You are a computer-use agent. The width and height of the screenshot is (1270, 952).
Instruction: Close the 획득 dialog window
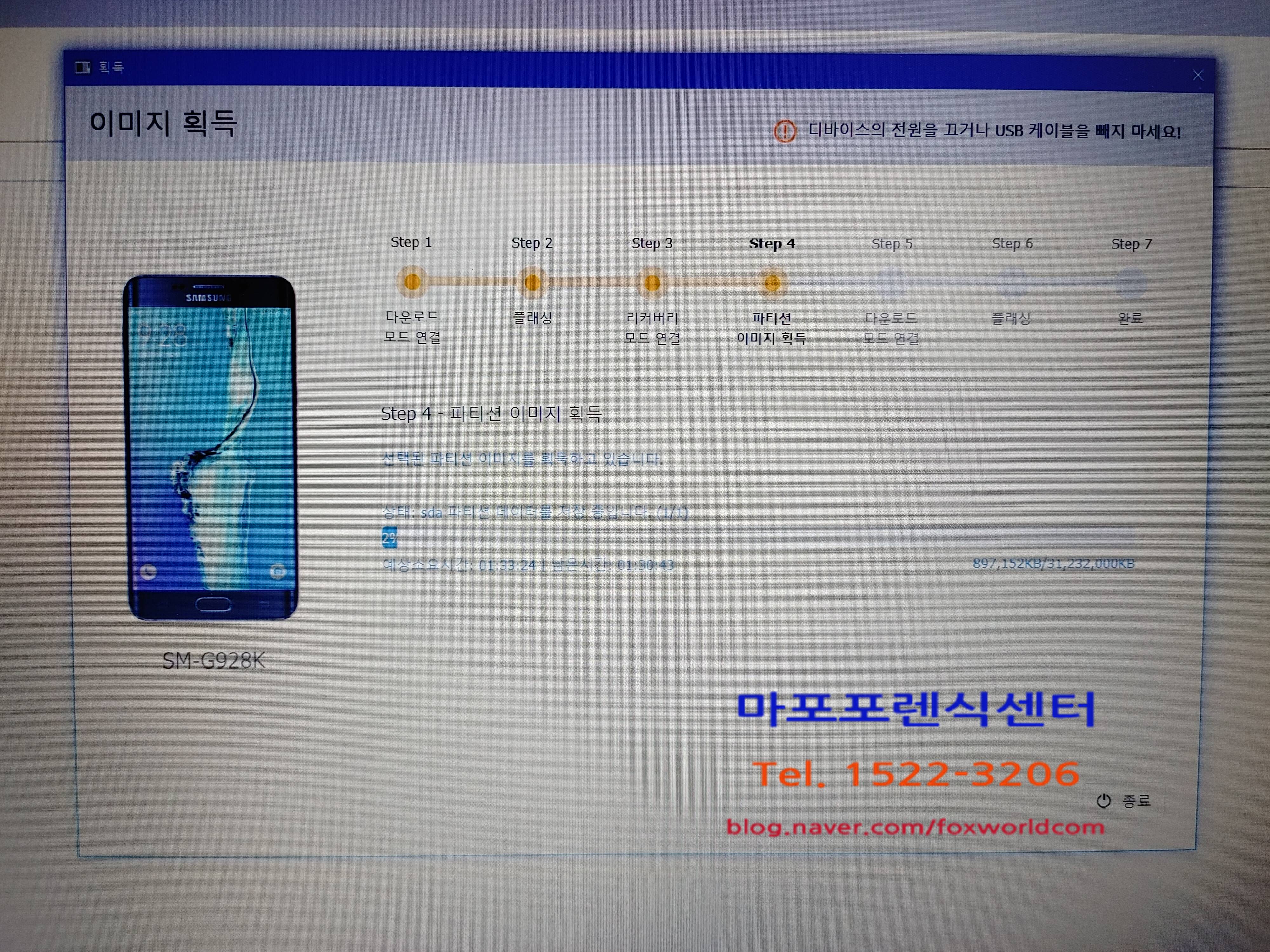1198,75
